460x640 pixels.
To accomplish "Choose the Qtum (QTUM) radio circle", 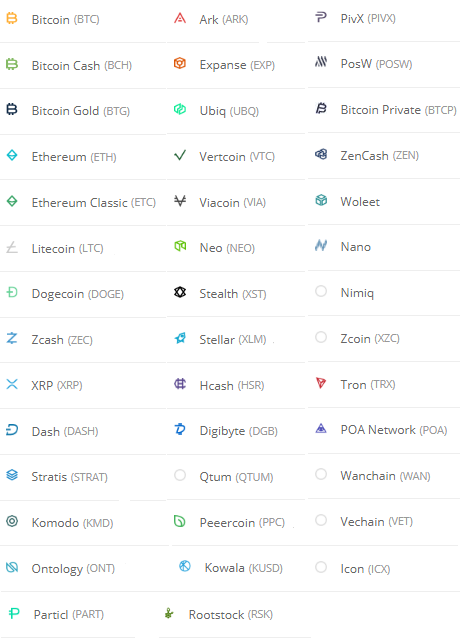I will (180, 475).
